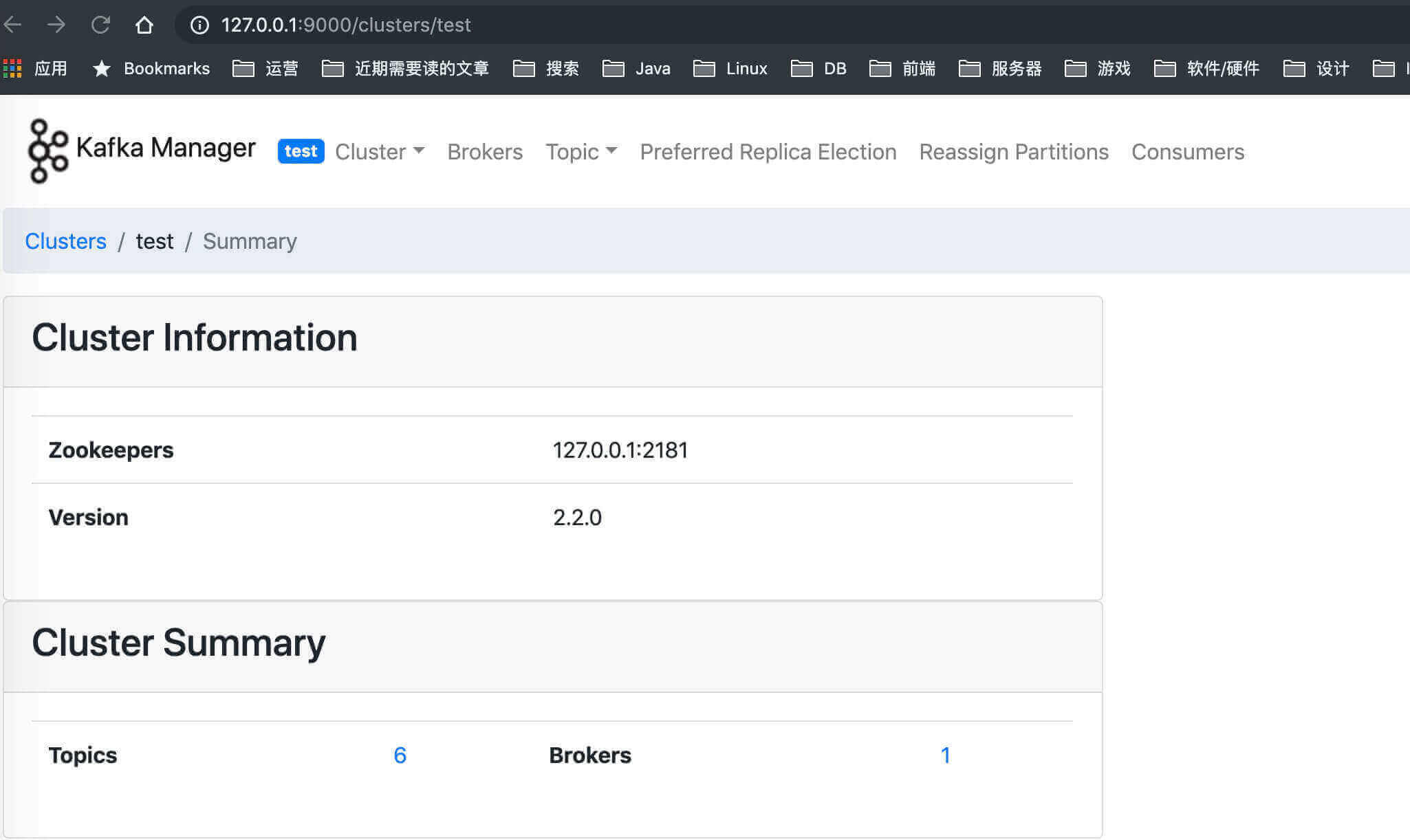Click the Clusters breadcrumb link
Screen dimensions: 1410x840
pyautogui.click(x=65, y=241)
